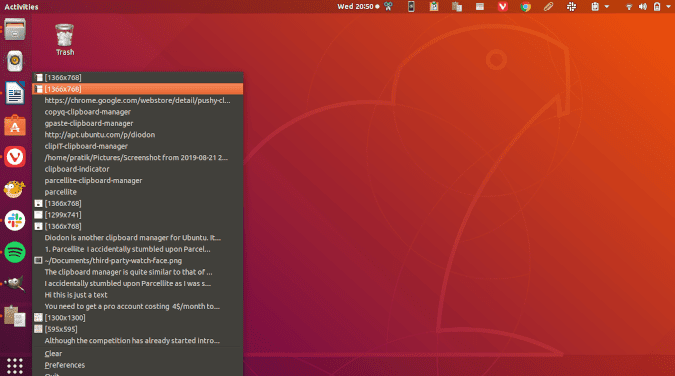Open the Files manager from the dock
Screen dimensions: 675x376
(15, 30)
